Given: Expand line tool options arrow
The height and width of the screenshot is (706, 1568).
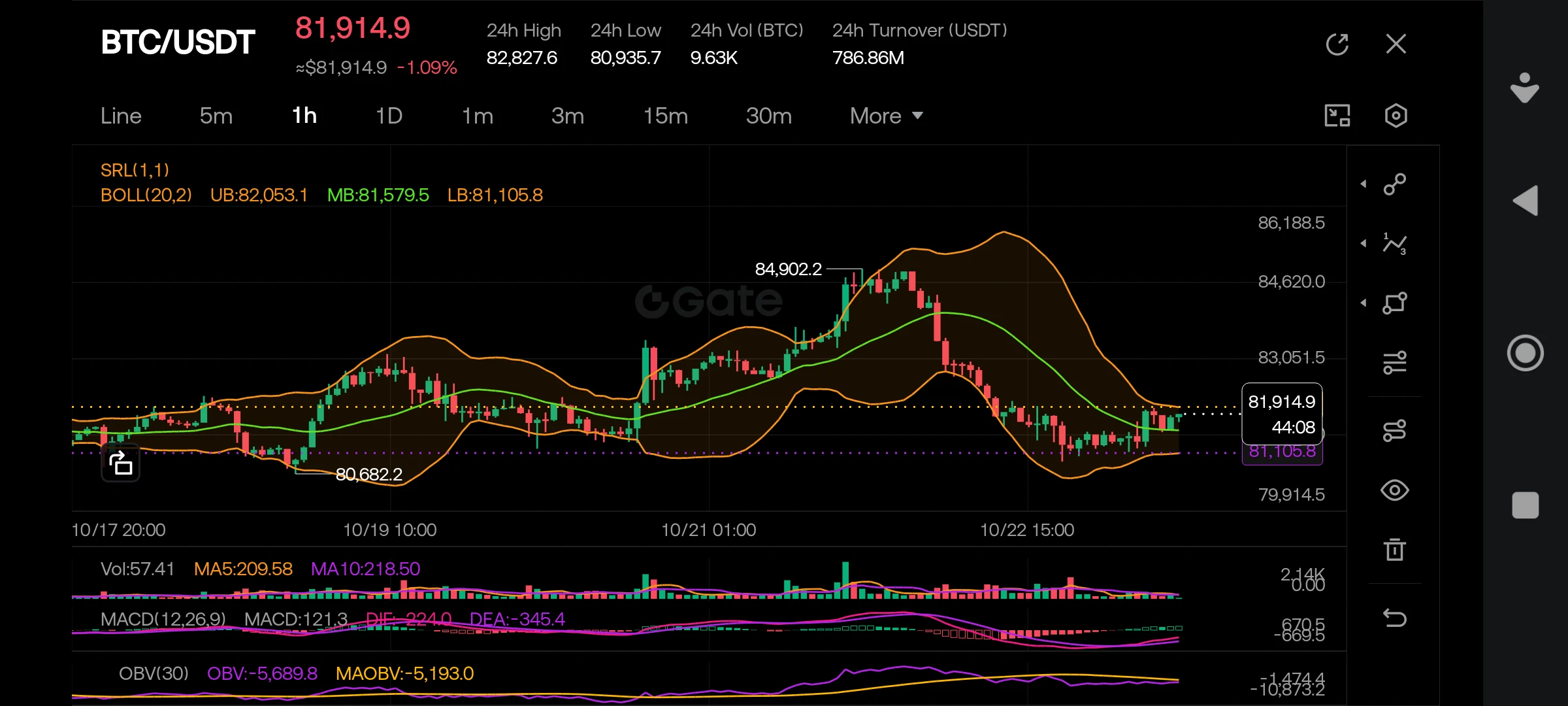Looking at the screenshot, I should tap(1364, 184).
